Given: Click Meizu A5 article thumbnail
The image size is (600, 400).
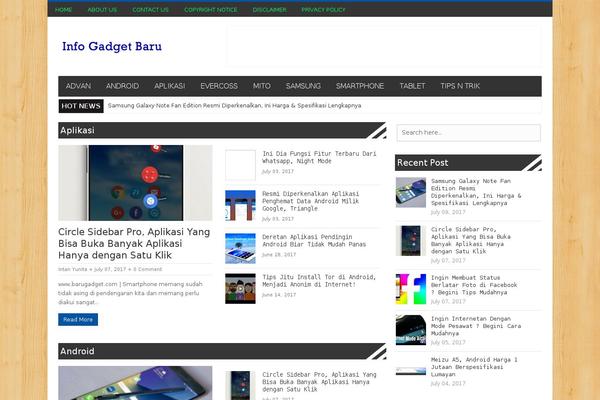Looking at the screenshot, I should point(411,371).
